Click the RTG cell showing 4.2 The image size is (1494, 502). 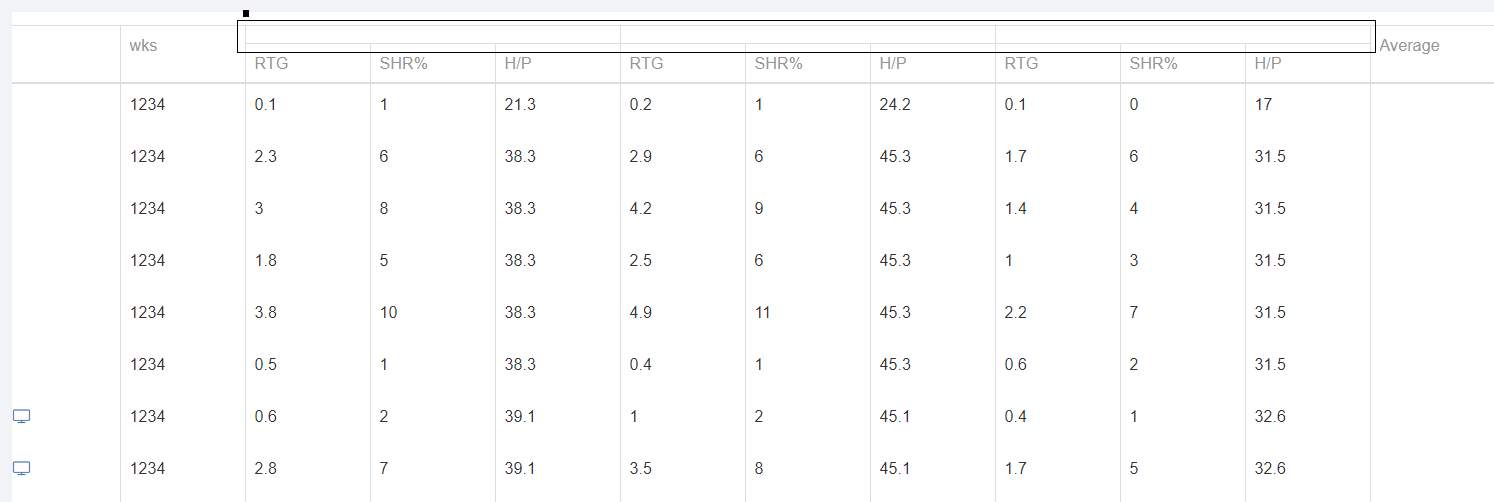(x=683, y=208)
